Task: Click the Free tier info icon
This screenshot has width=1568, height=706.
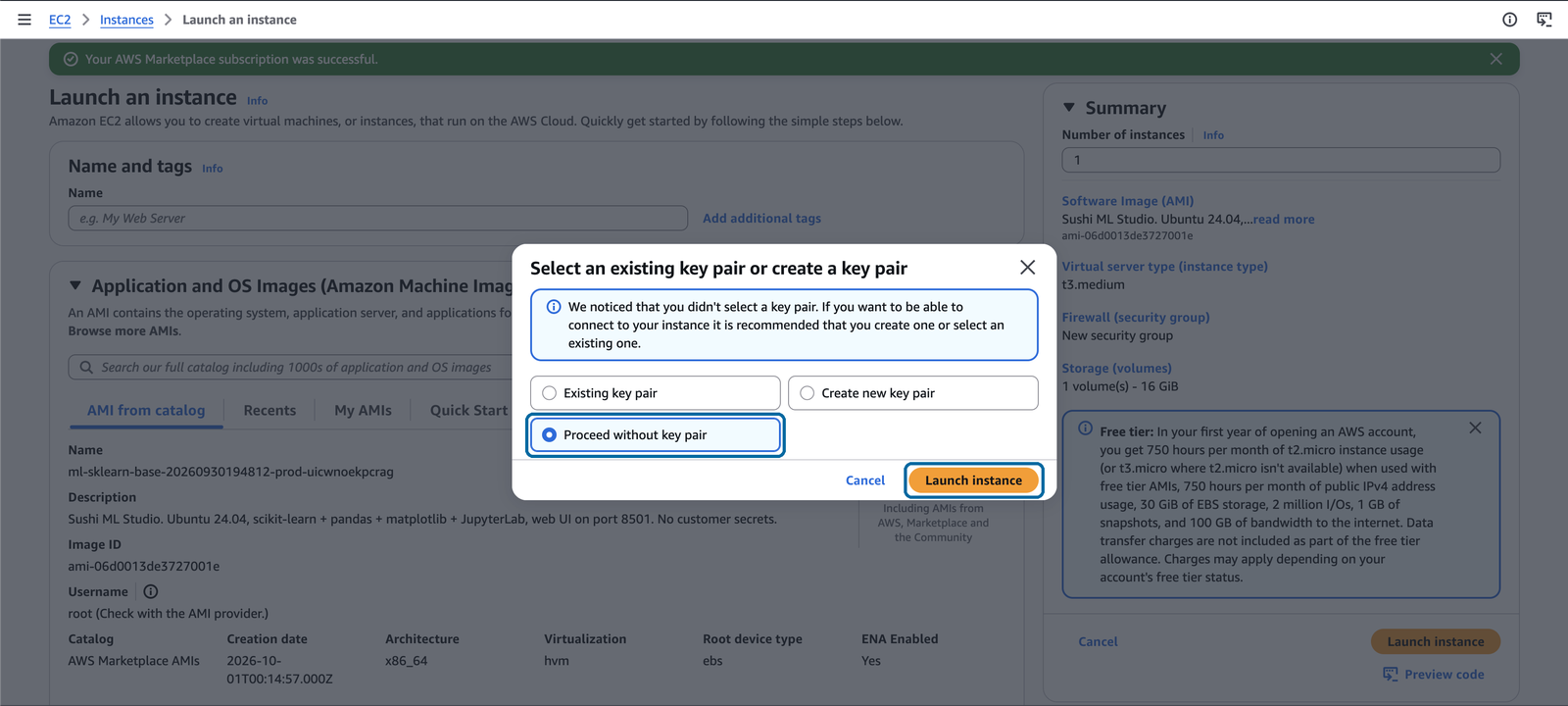Action: pyautogui.click(x=1085, y=429)
